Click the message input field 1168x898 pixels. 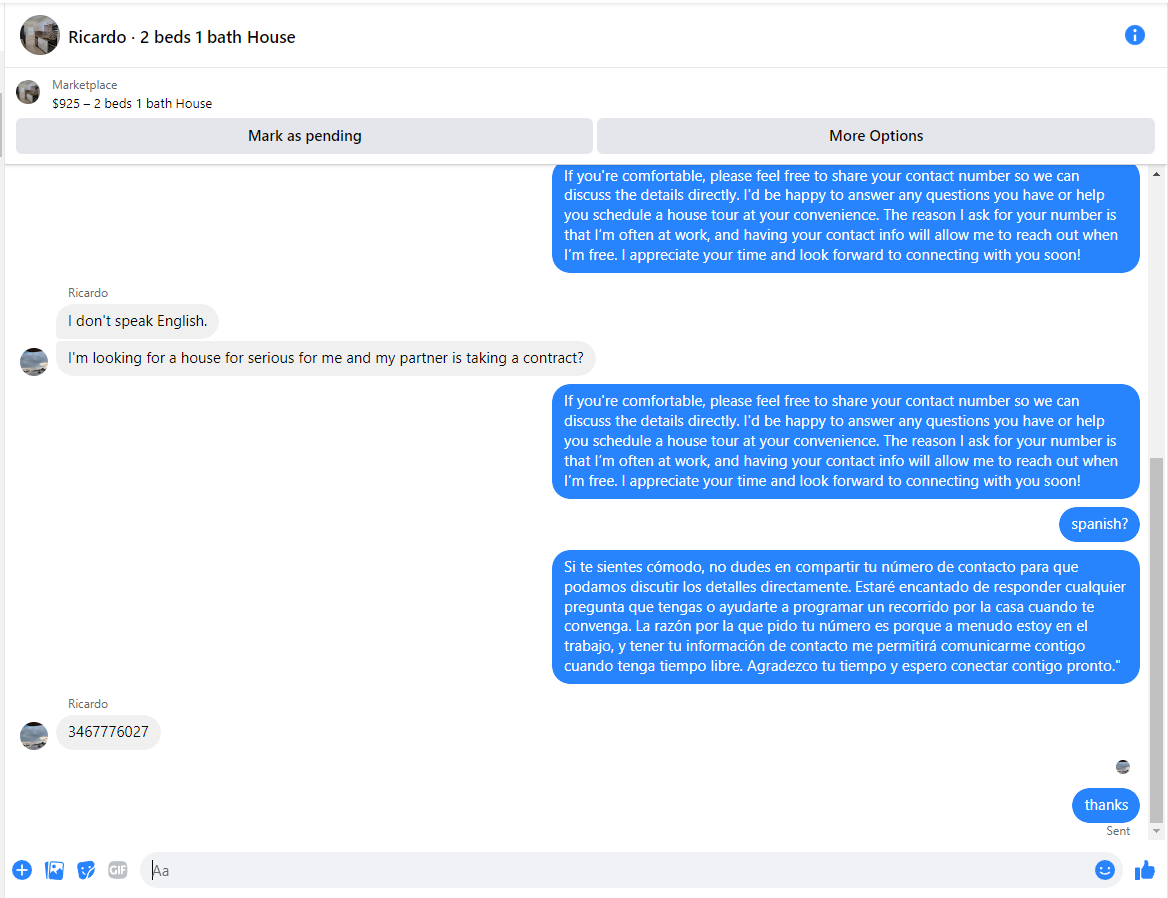coord(618,870)
